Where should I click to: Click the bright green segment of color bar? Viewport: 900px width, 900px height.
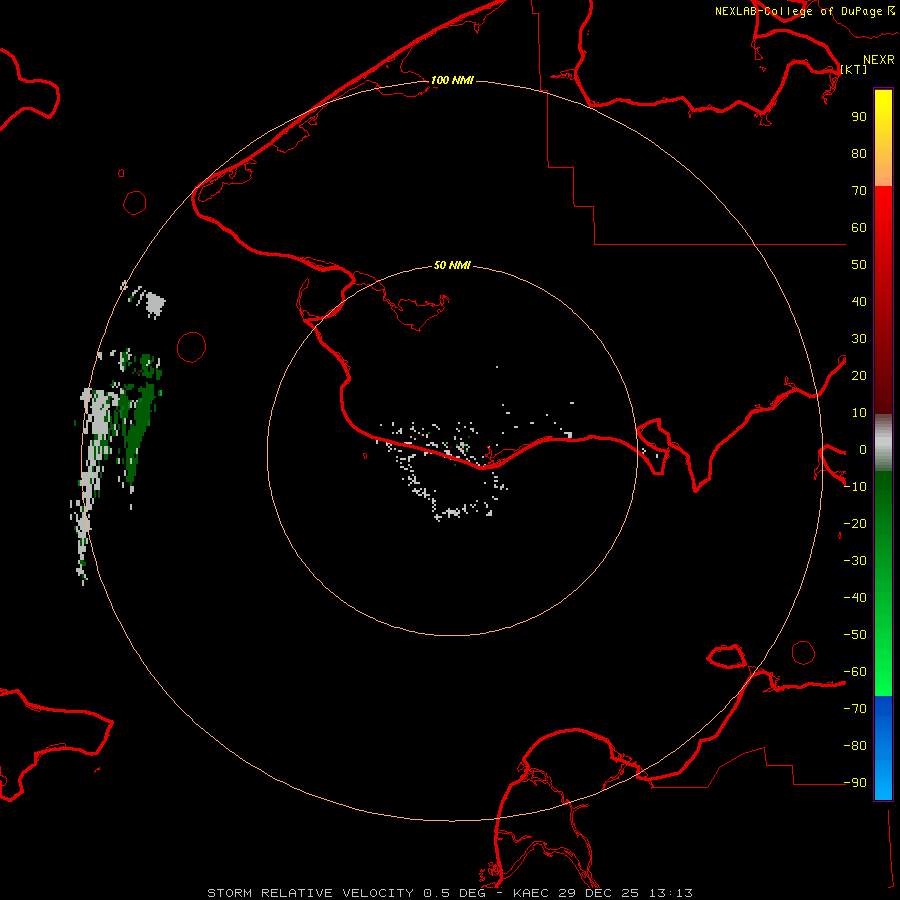(x=883, y=660)
